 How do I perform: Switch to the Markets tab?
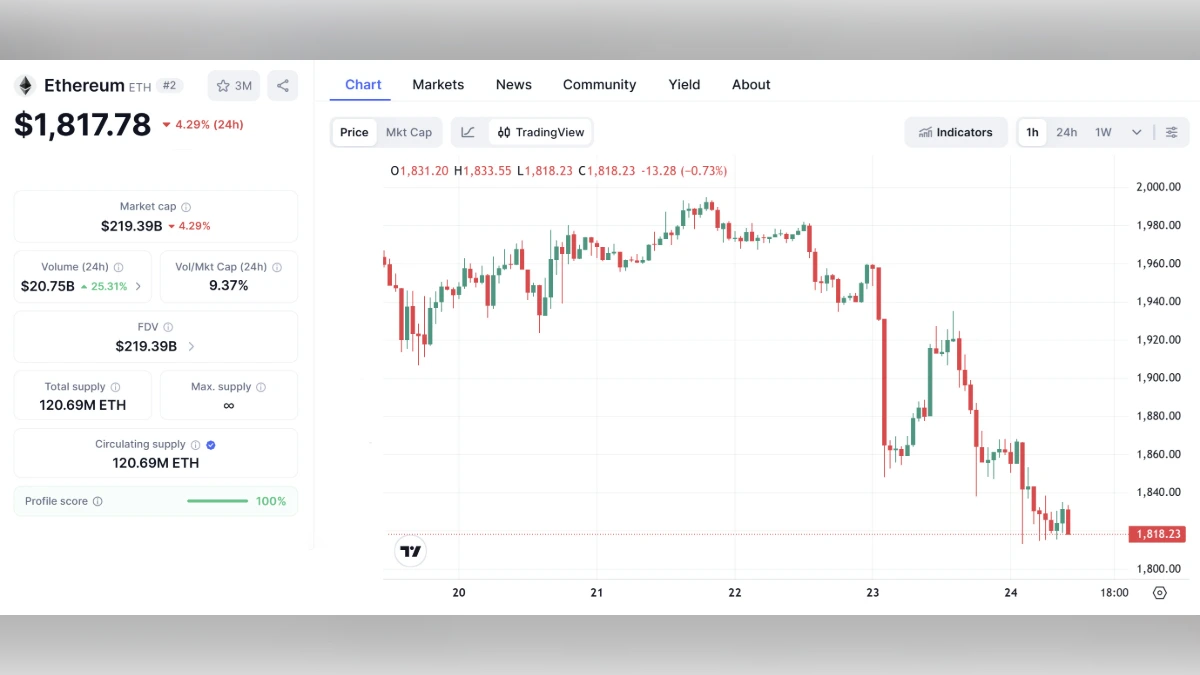pos(438,84)
